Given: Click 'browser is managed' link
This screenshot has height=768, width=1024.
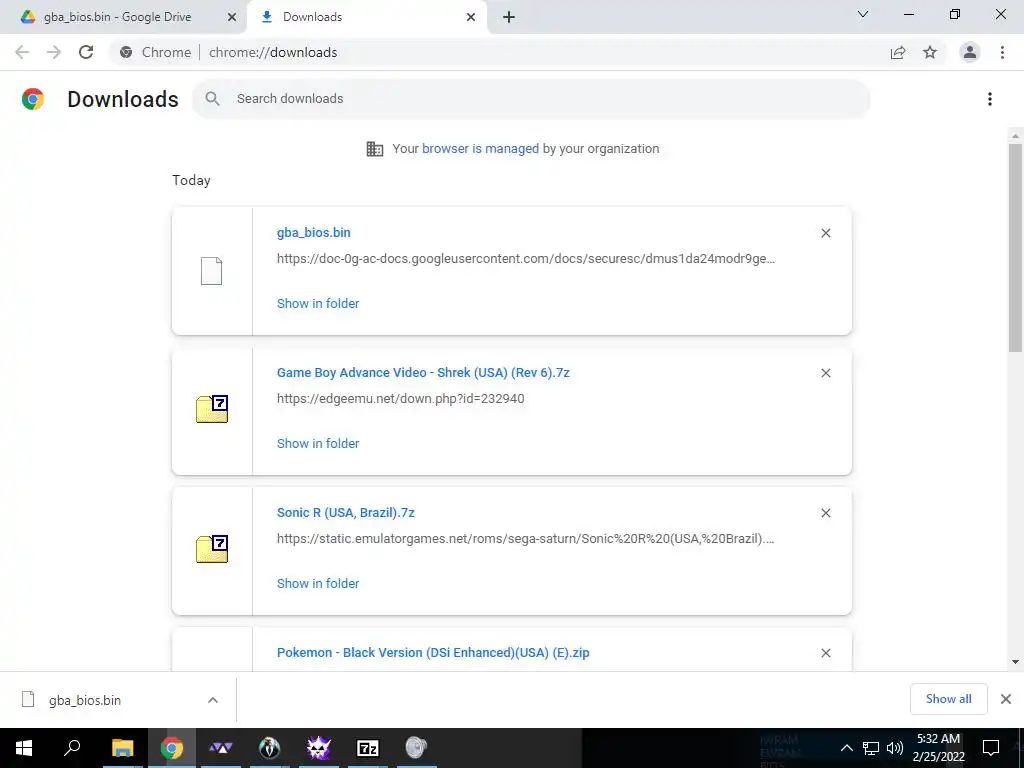Looking at the screenshot, I should coord(480,149).
